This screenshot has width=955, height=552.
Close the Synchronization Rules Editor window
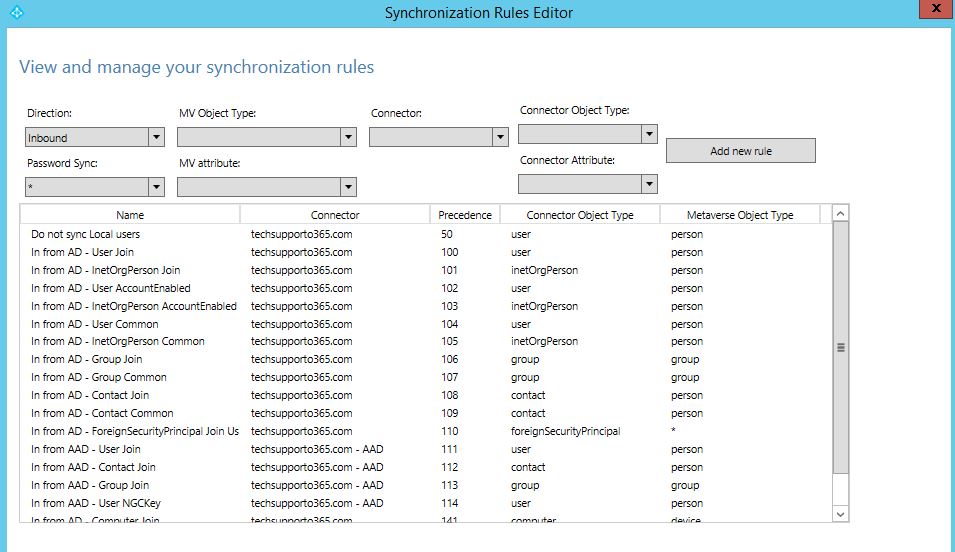936,9
